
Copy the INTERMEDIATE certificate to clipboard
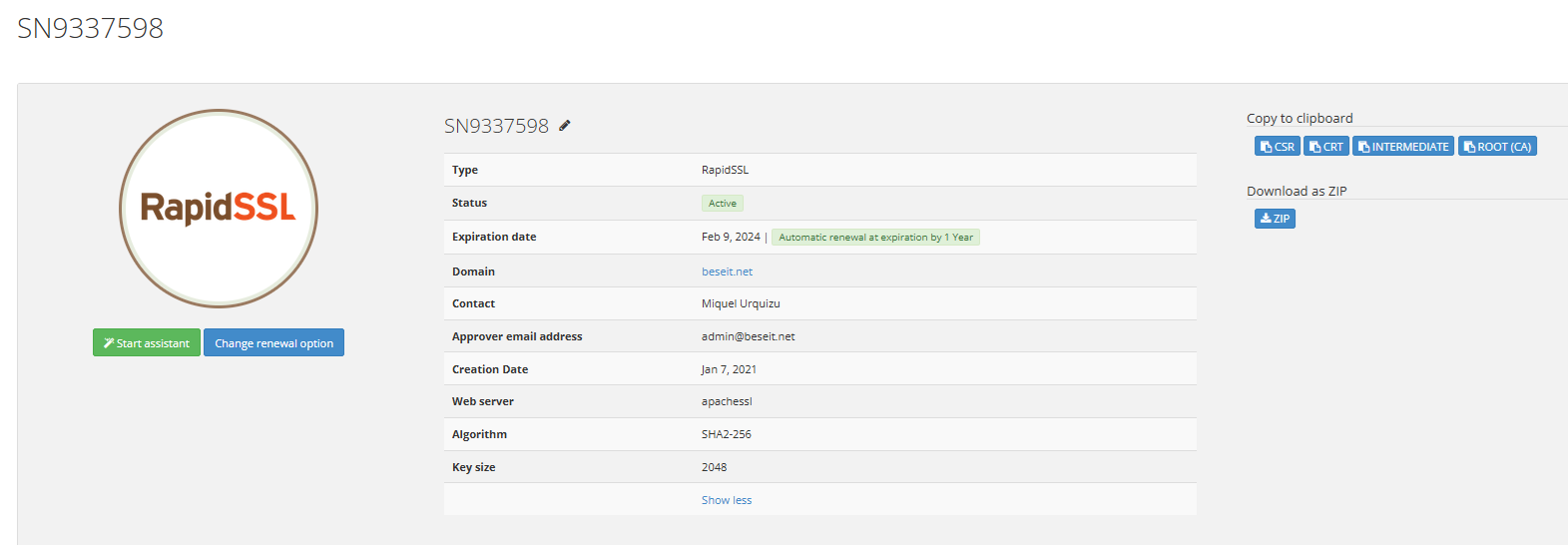pyautogui.click(x=1402, y=147)
